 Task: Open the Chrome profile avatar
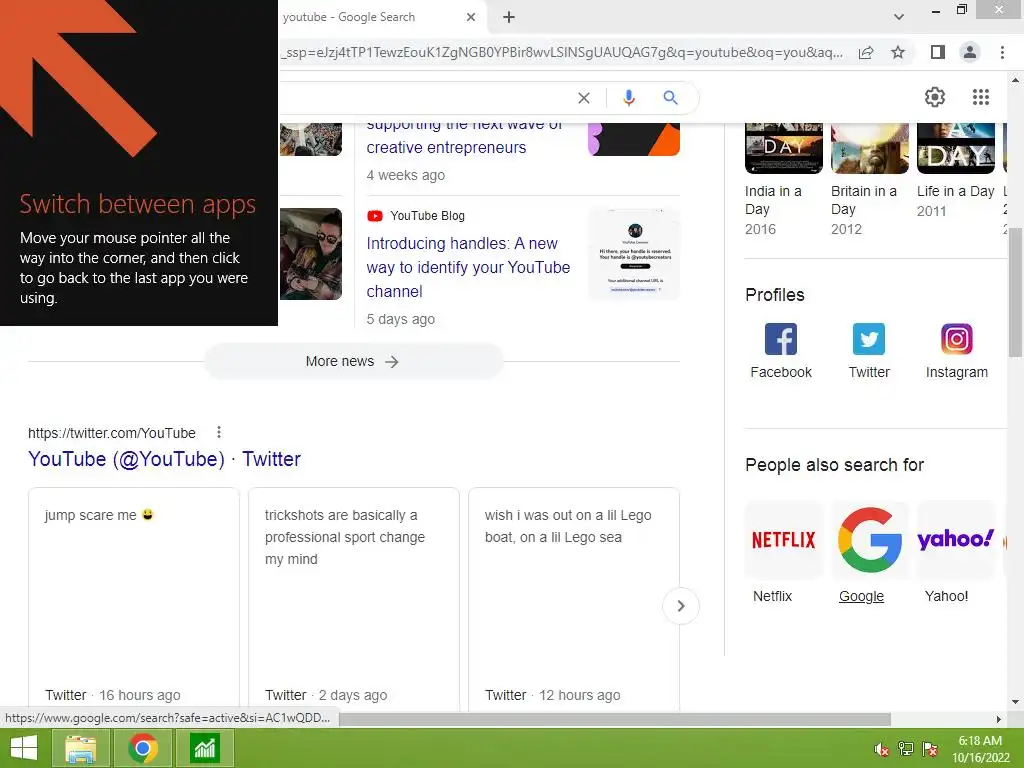point(970,52)
